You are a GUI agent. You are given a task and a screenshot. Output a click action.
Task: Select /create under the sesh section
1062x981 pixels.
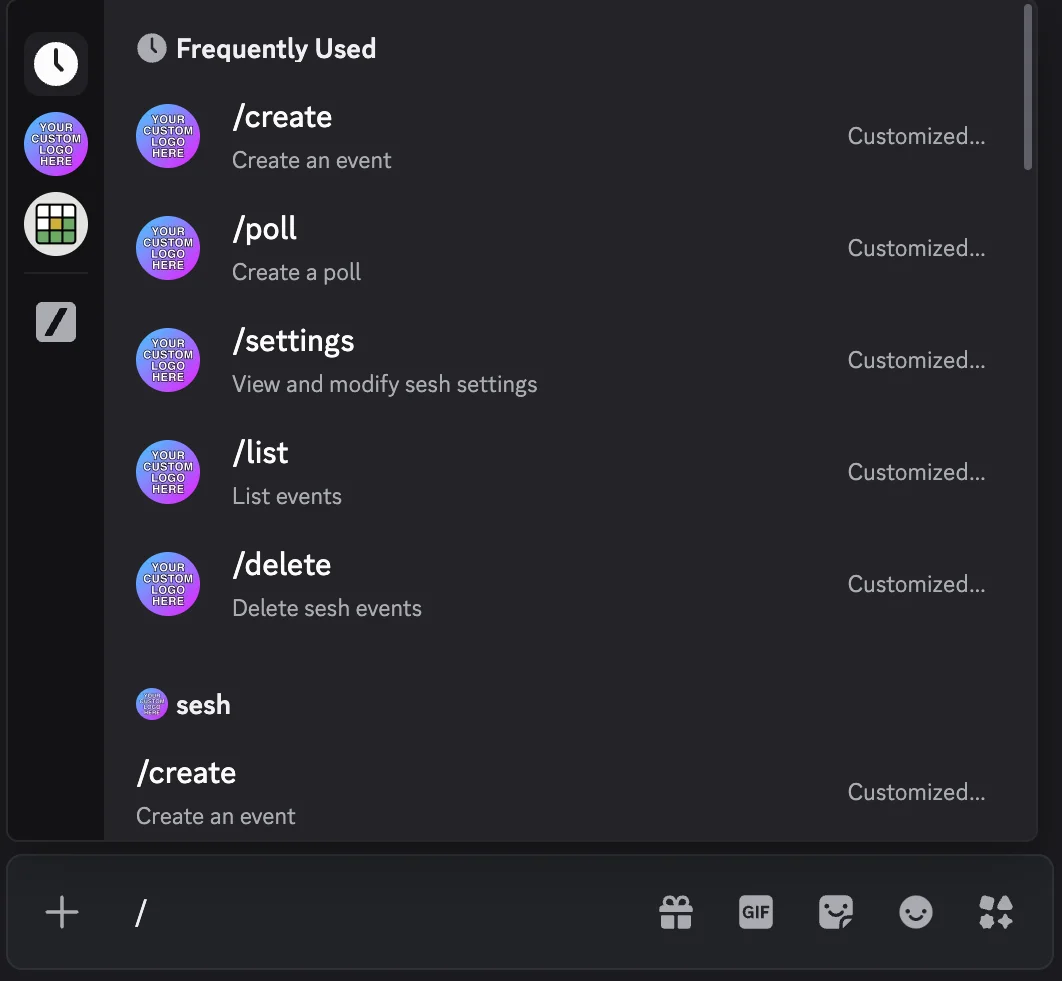tap(400, 790)
